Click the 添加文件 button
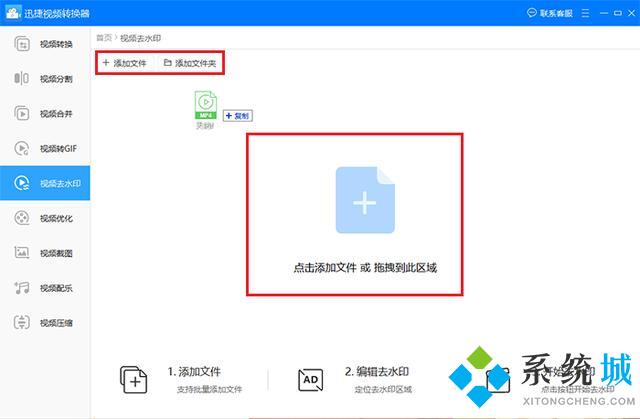Image resolution: width=640 pixels, height=419 pixels. coord(124,63)
